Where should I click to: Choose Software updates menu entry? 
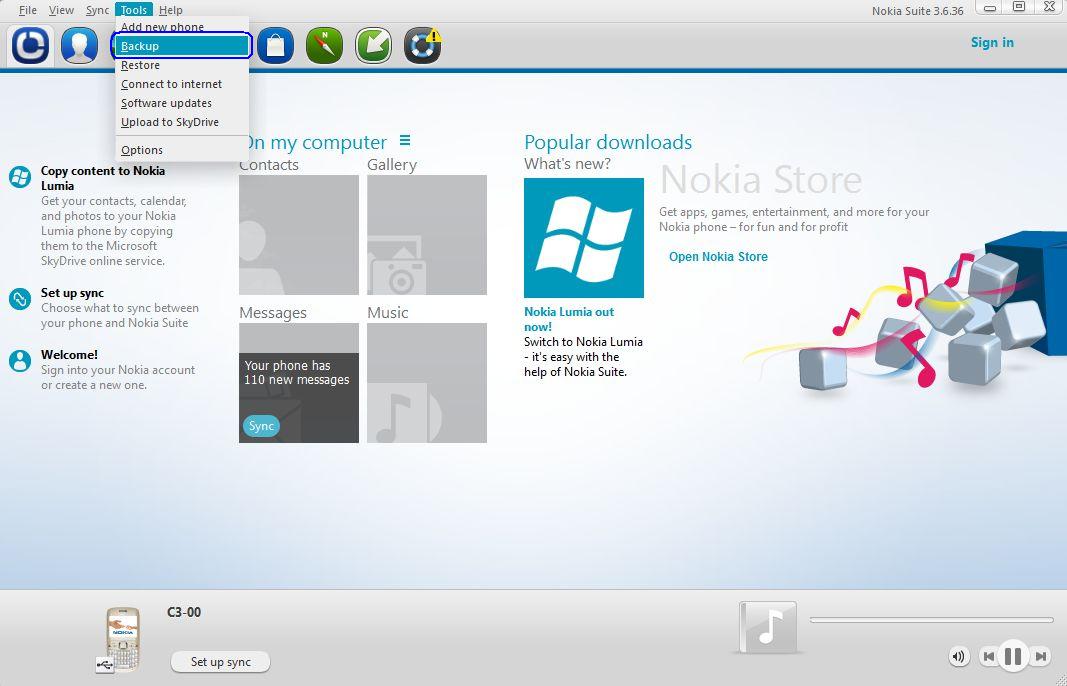[182, 103]
